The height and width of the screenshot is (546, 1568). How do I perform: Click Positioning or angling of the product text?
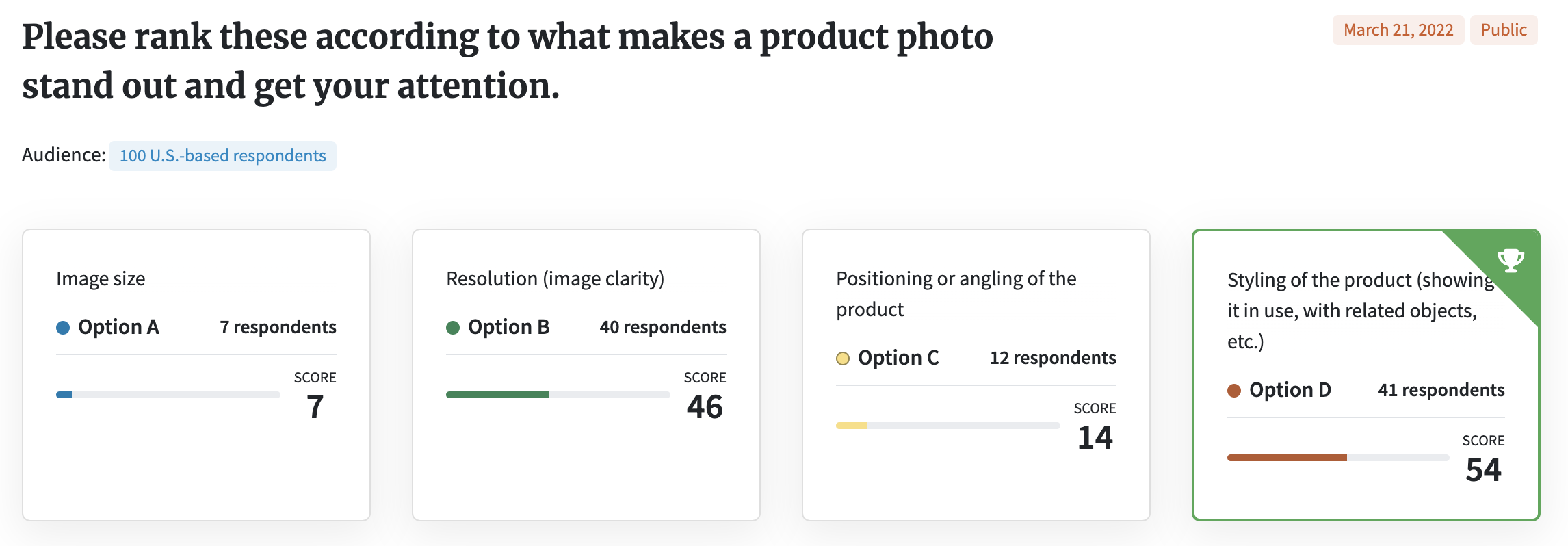(956, 294)
